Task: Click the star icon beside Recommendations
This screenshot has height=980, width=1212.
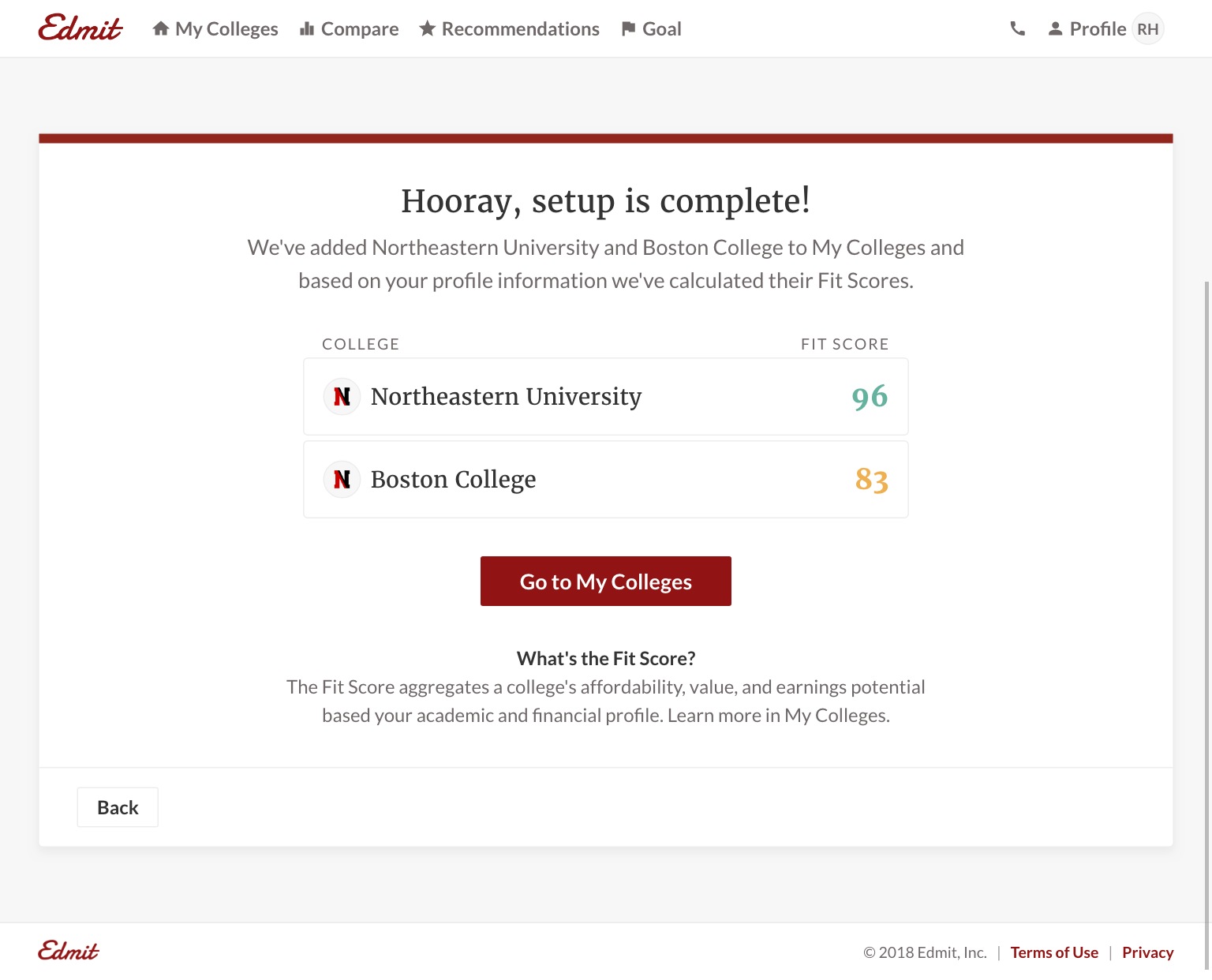Action: coord(427,29)
